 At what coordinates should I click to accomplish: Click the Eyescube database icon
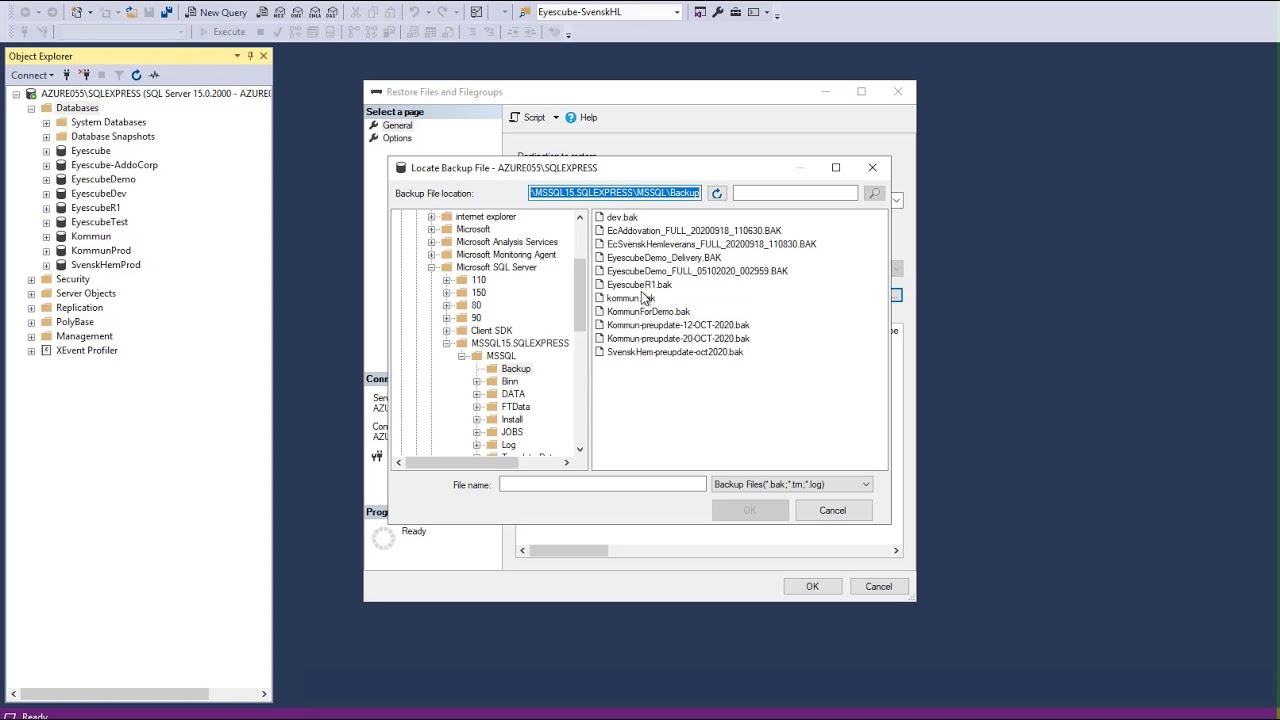click(61, 151)
